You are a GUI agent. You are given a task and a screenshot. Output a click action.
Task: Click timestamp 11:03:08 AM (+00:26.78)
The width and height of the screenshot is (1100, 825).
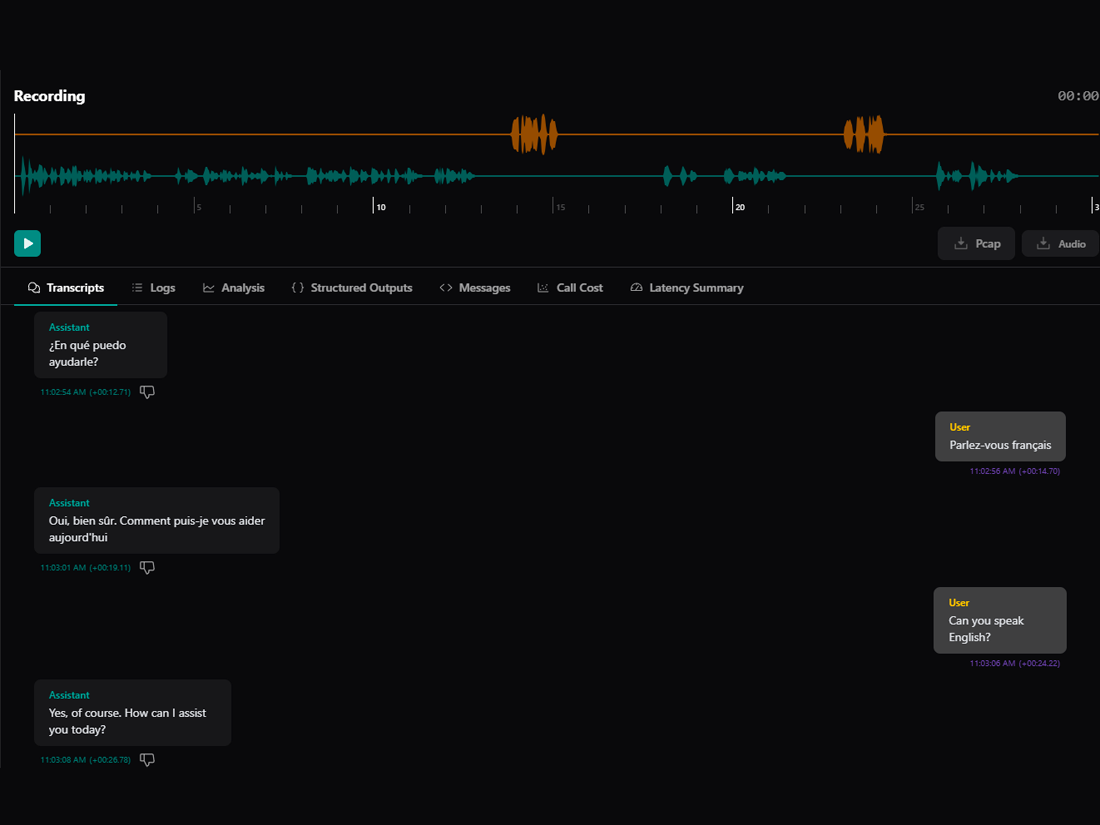click(86, 760)
